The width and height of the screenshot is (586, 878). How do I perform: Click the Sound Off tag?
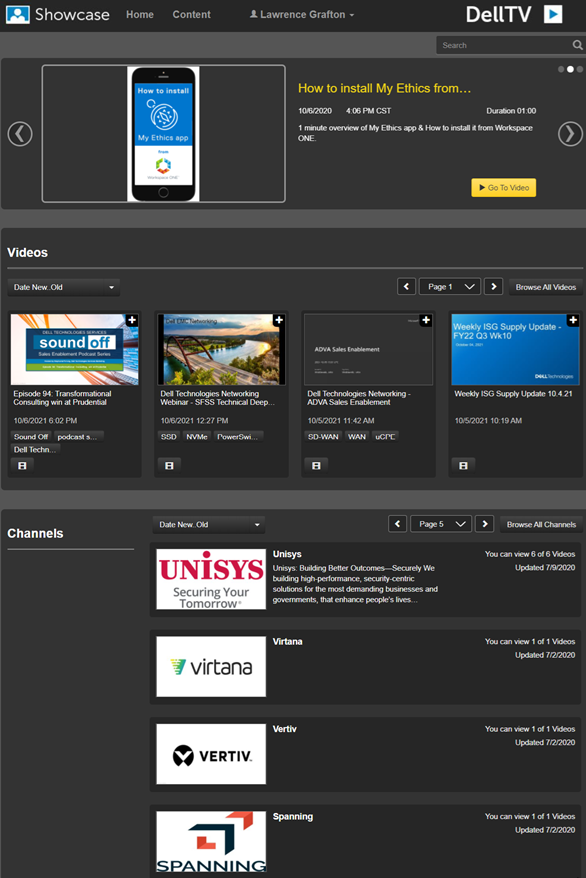click(x=31, y=437)
